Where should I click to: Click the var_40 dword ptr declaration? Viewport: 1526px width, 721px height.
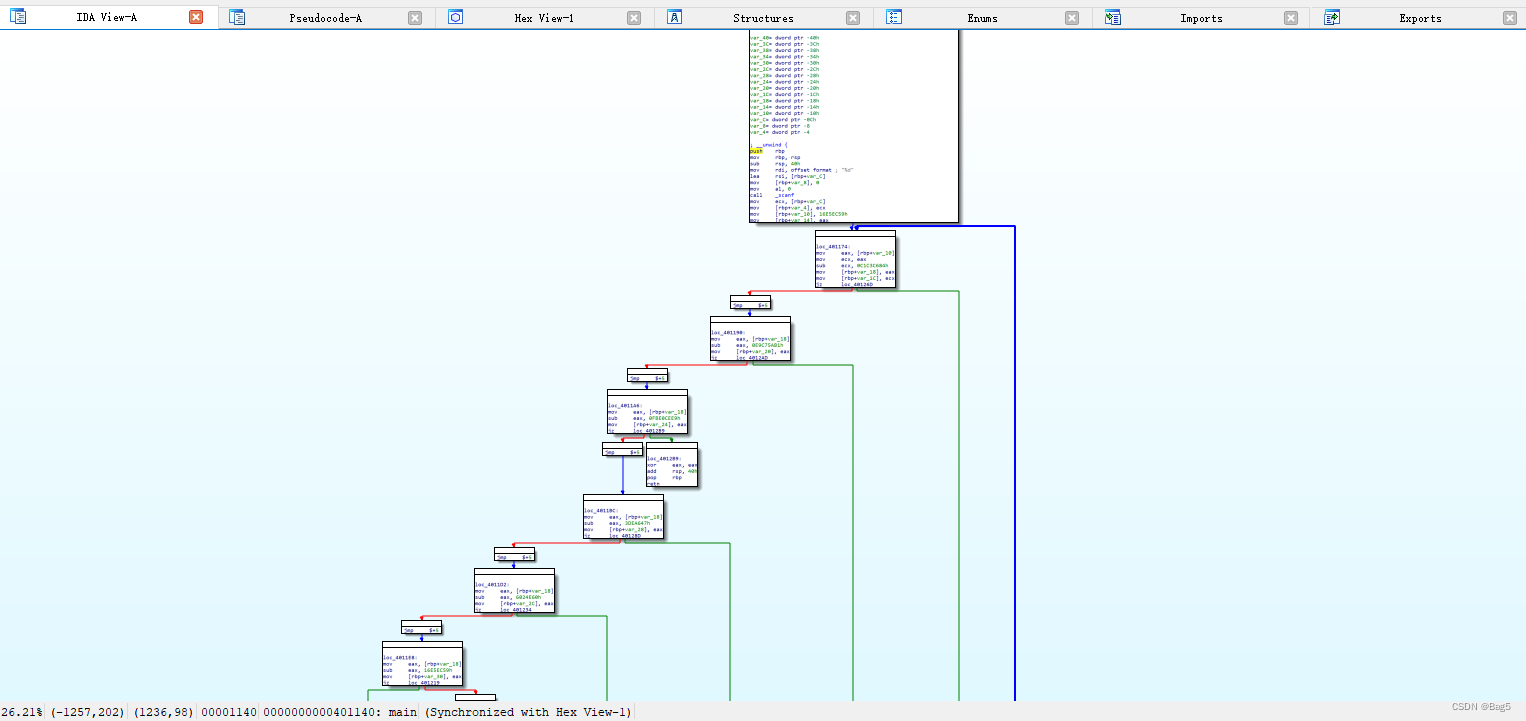pyautogui.click(x=785, y=37)
